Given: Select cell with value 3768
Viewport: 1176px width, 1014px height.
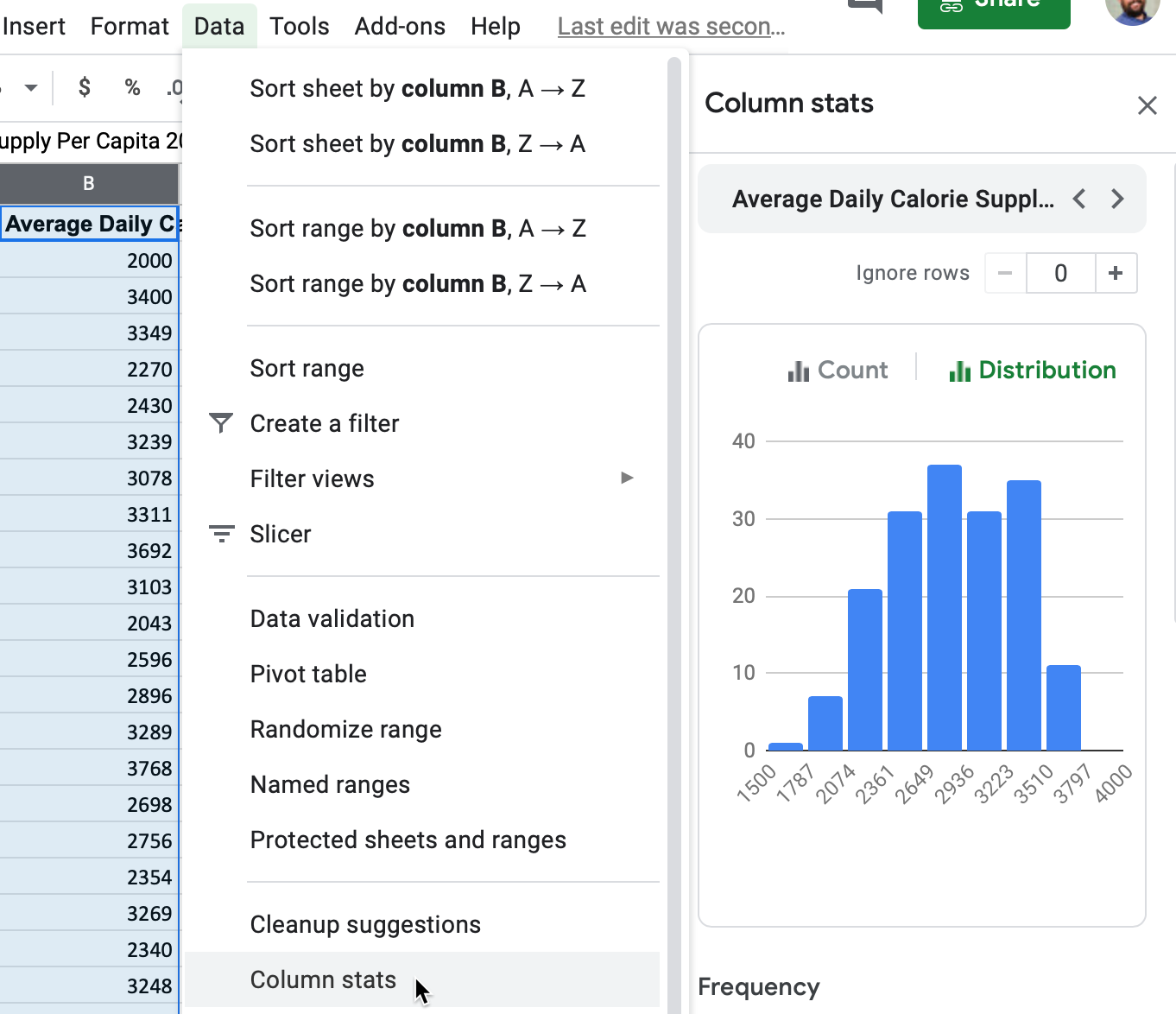Looking at the screenshot, I should (89, 769).
